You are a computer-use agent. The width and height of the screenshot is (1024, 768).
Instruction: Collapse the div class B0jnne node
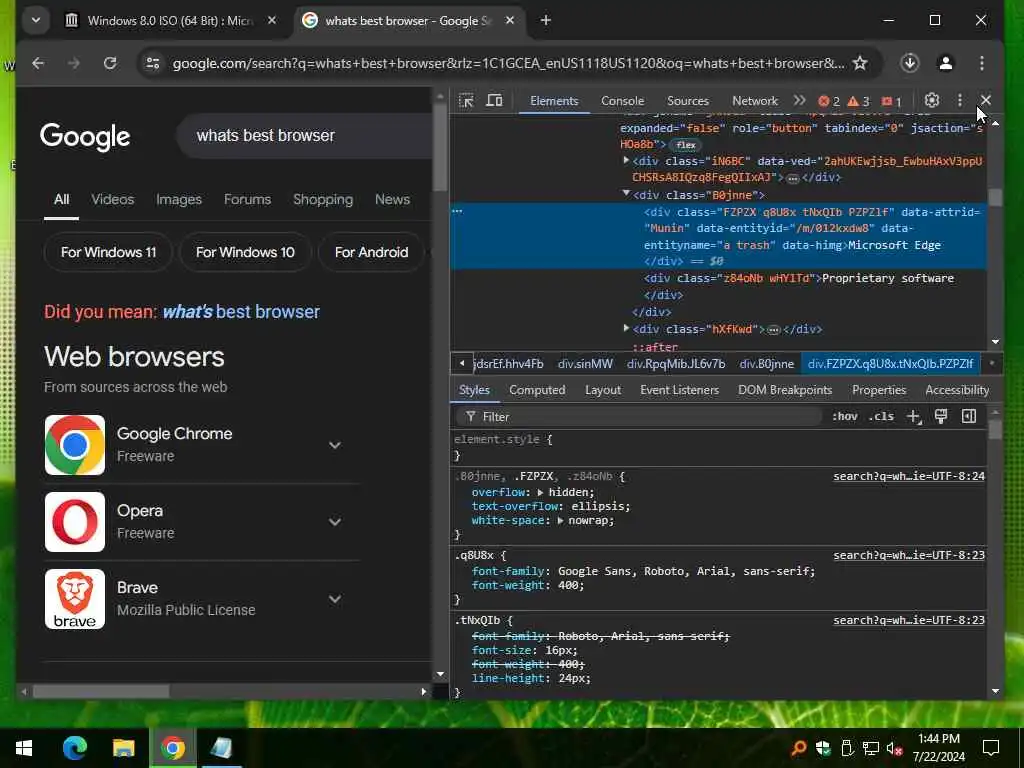point(626,194)
